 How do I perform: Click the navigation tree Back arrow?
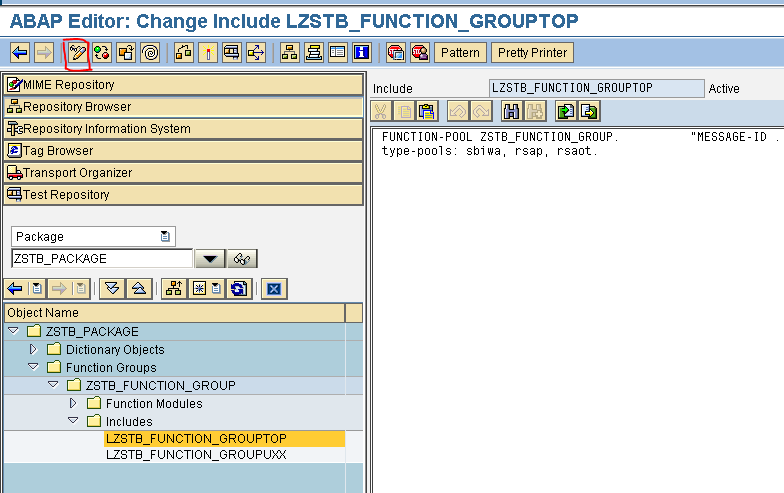coord(16,288)
